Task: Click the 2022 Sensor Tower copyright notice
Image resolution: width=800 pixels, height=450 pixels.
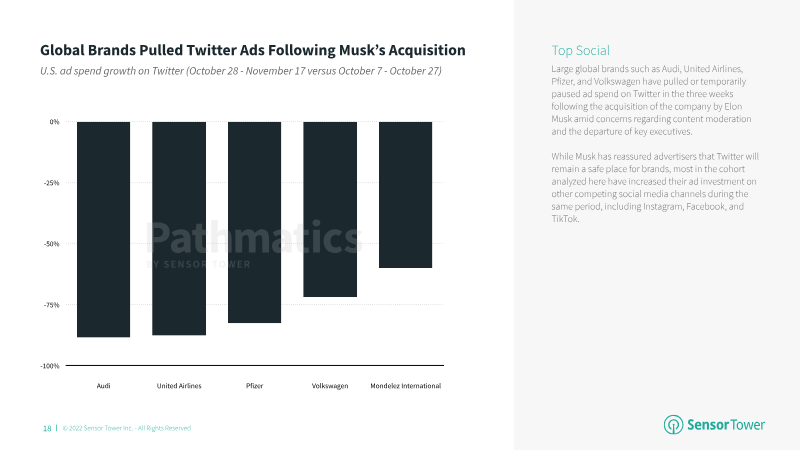Action: point(127,428)
